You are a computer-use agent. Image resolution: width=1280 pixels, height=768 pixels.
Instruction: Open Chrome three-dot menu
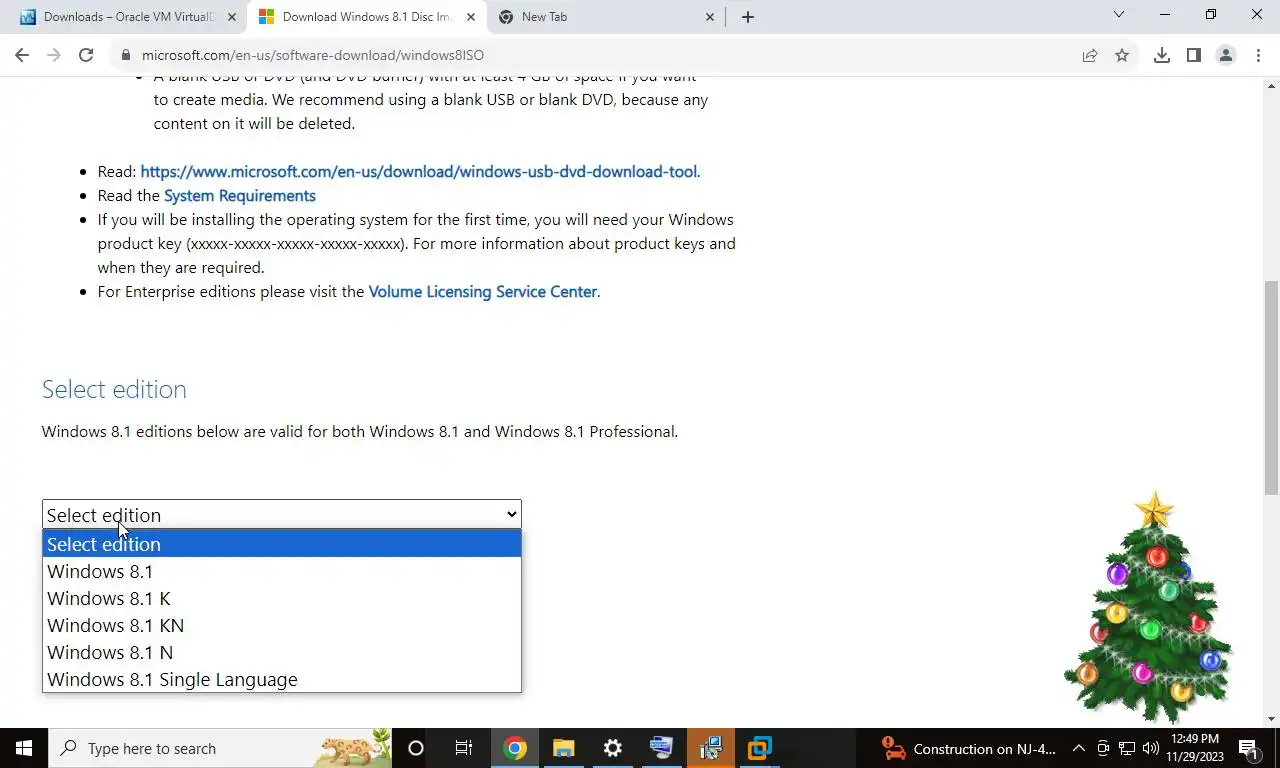pyautogui.click(x=1258, y=55)
